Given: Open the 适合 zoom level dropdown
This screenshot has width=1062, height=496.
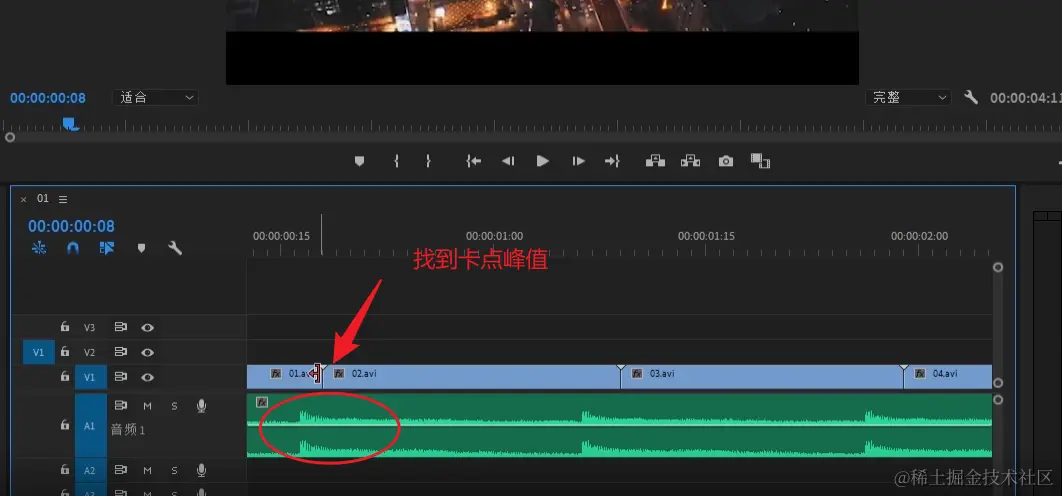Looking at the screenshot, I should click(x=155, y=98).
